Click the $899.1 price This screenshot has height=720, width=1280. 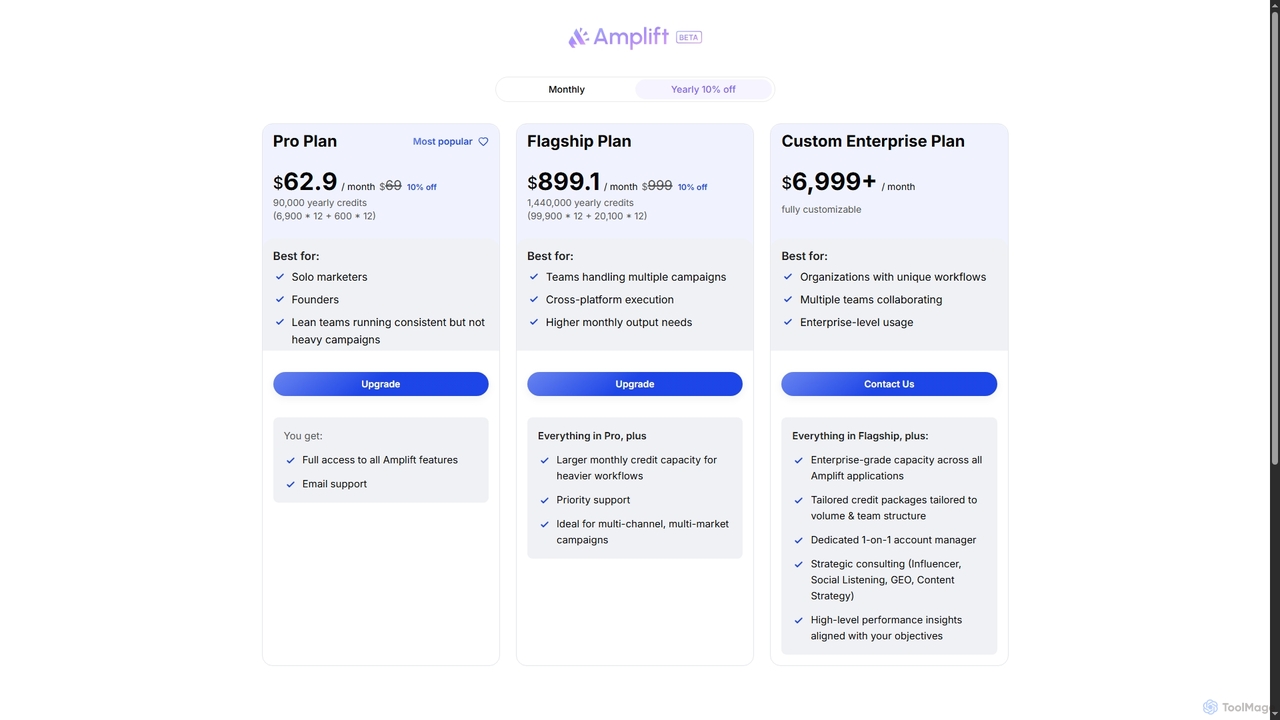564,182
